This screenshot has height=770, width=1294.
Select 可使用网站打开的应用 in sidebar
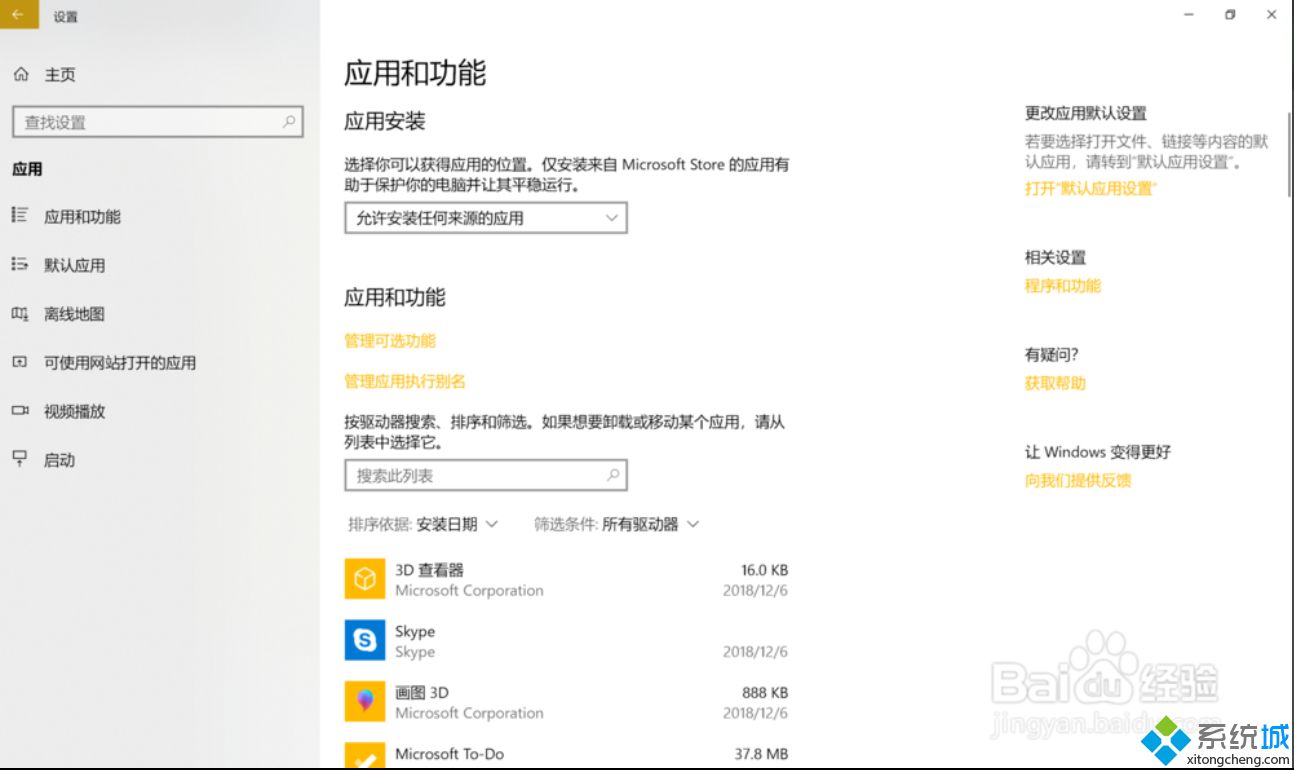click(x=120, y=363)
